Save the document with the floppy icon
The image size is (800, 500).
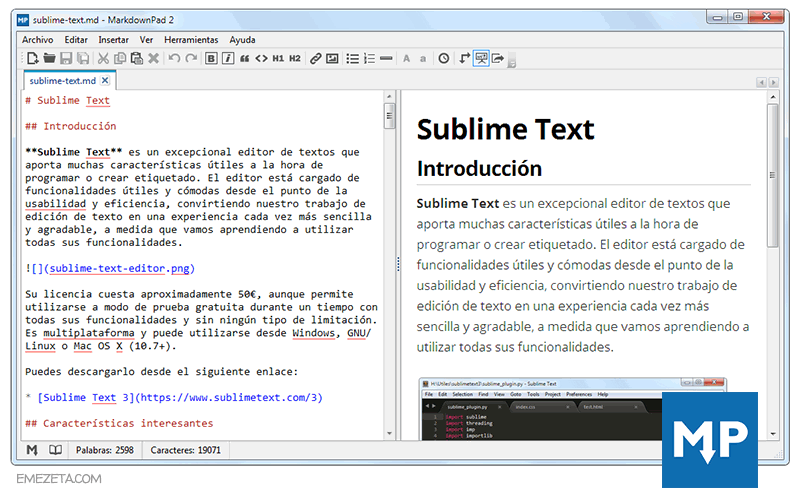pyautogui.click(x=66, y=59)
